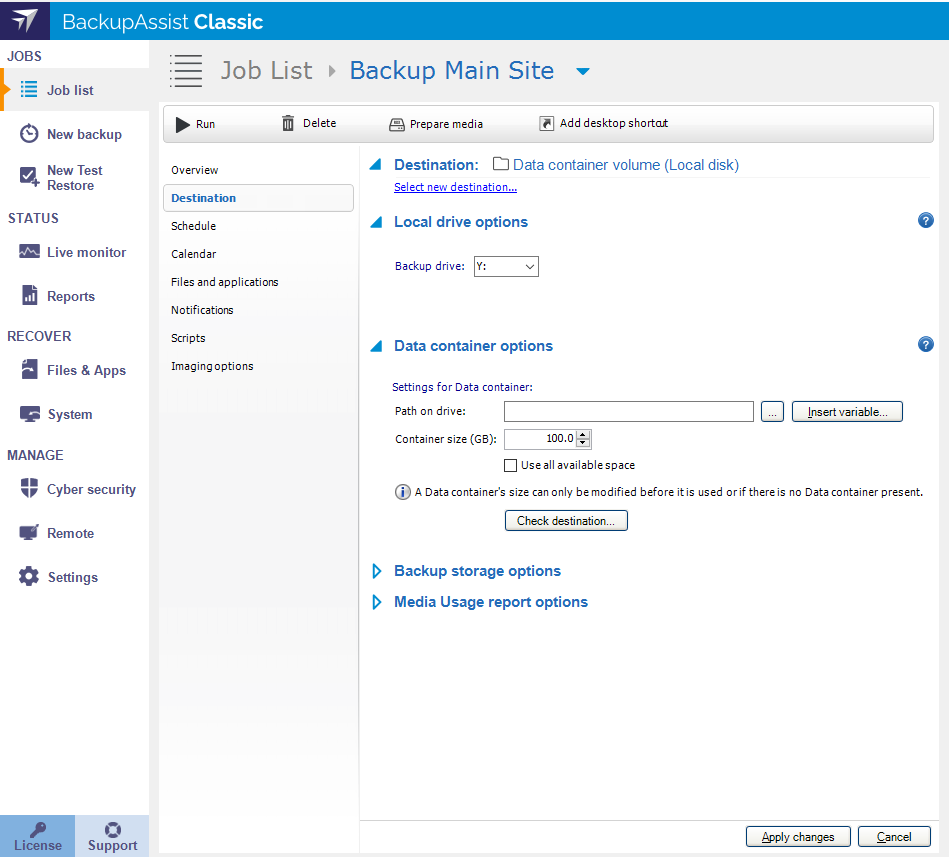Expand Media Usage report options section
The width and height of the screenshot is (949, 857).
377,602
